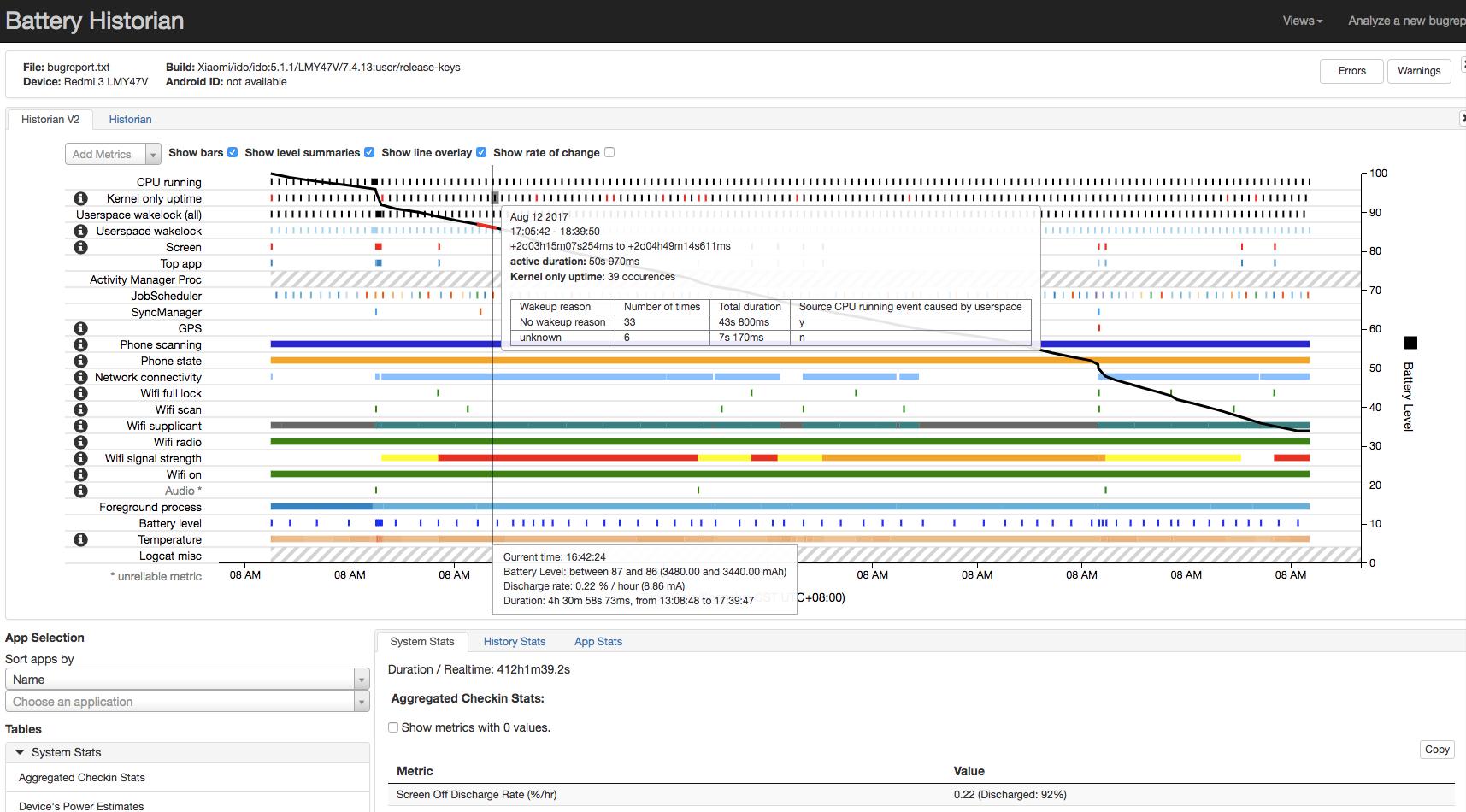Uncheck the Show bars checkbox

click(x=233, y=152)
